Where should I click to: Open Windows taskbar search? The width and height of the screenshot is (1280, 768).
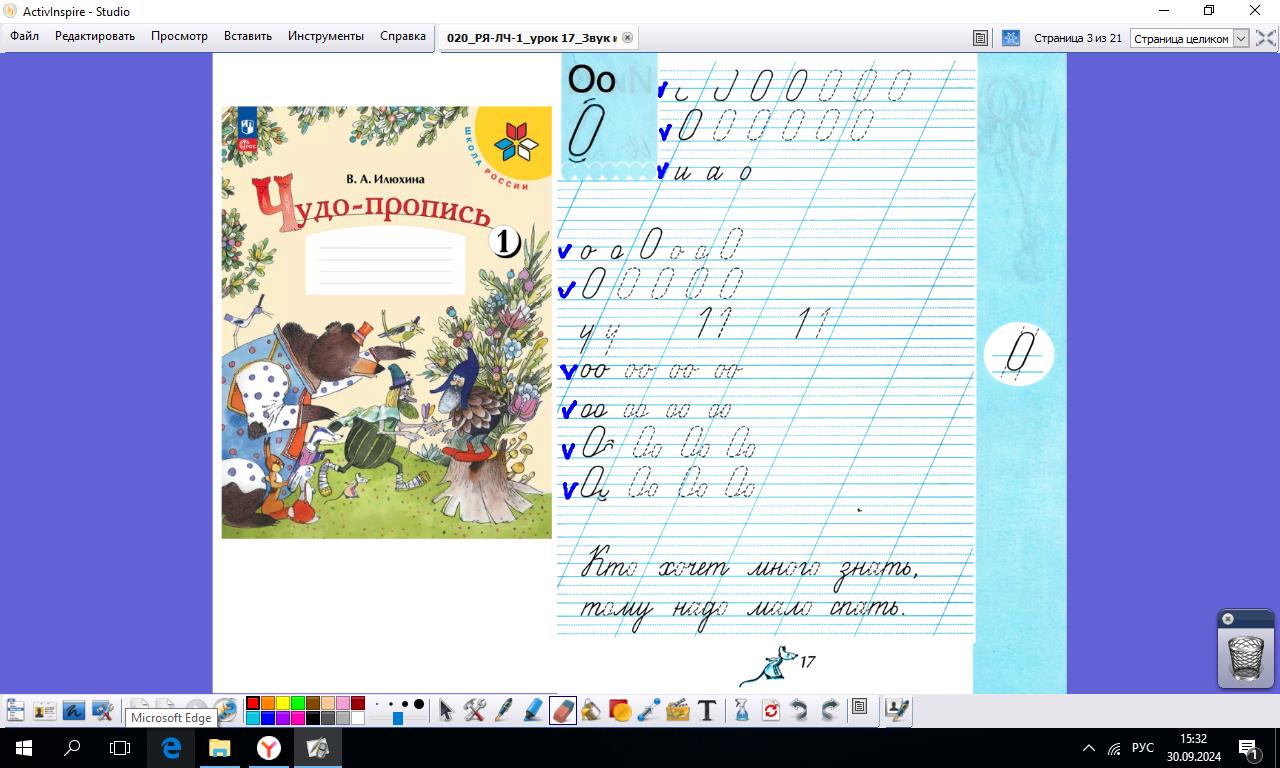72,748
